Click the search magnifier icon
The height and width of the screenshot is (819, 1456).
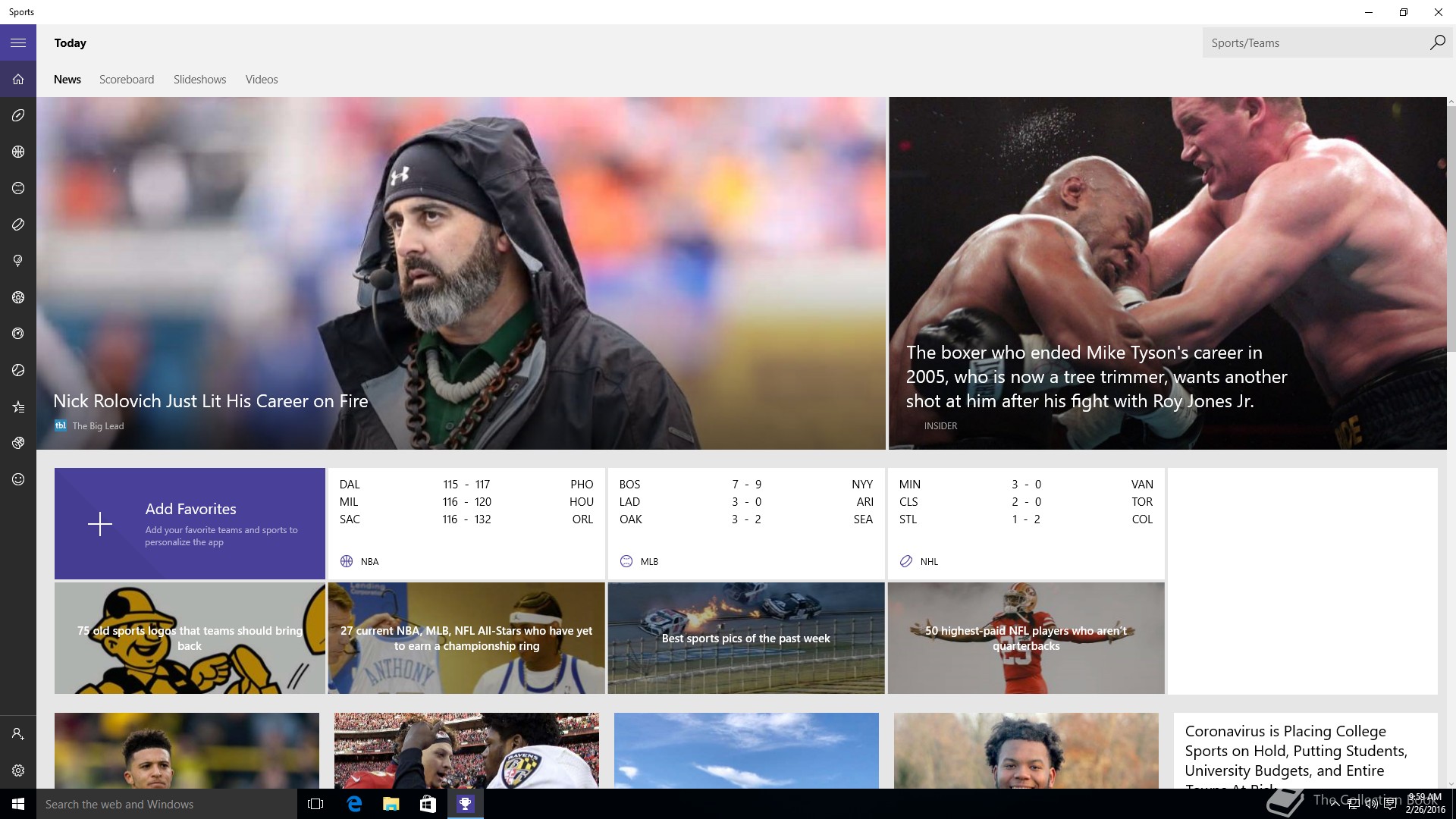[x=1437, y=43]
